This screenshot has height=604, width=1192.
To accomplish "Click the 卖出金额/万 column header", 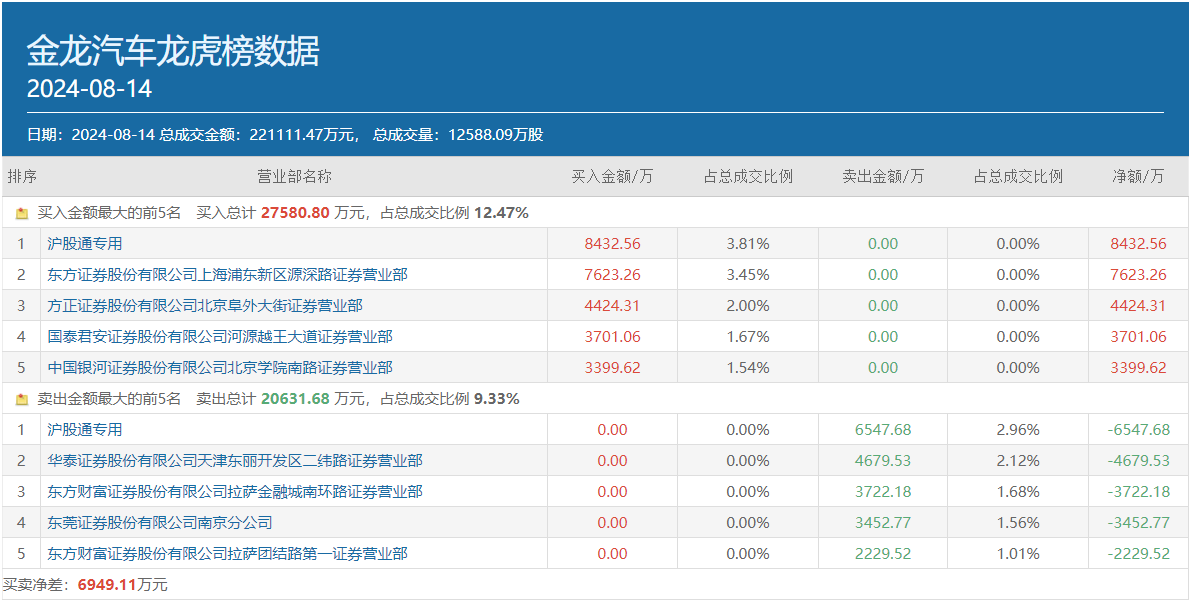I will [x=883, y=177].
